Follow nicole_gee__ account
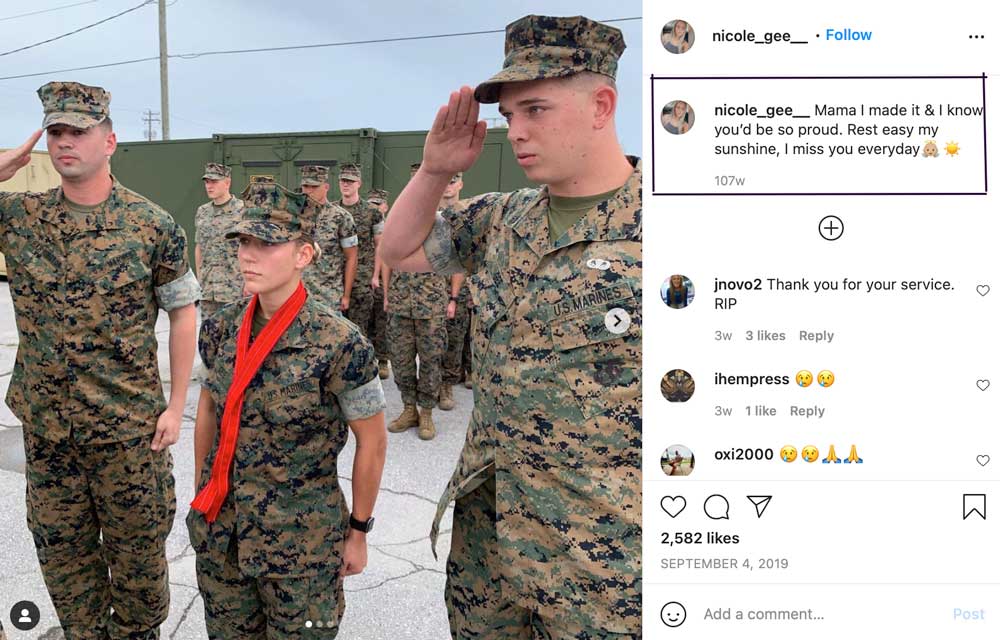Screen dimensions: 1000x640 pyautogui.click(x=848, y=35)
